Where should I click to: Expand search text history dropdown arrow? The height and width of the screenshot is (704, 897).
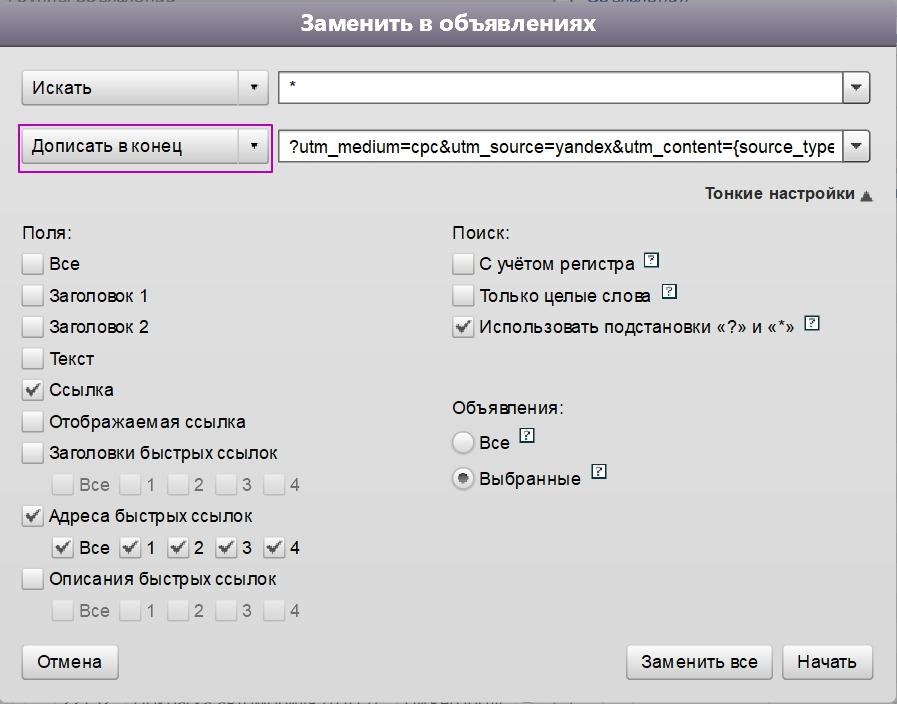[x=856, y=88]
